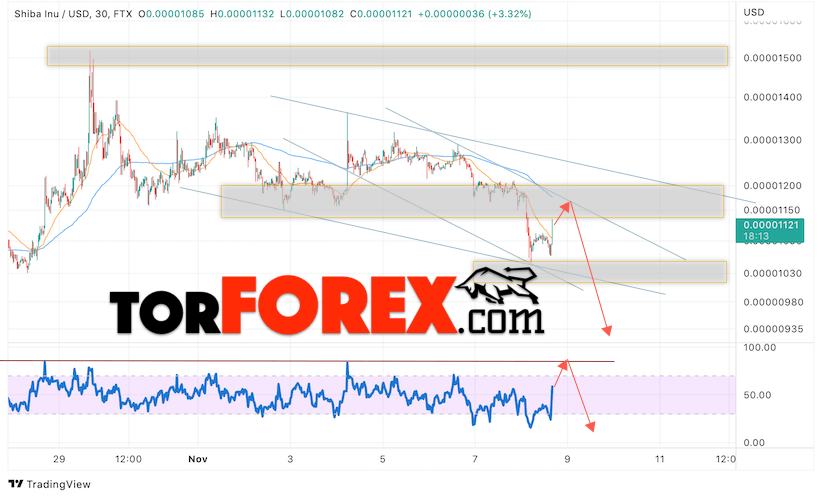Click the 0.00000935 price axis label

click(x=773, y=329)
